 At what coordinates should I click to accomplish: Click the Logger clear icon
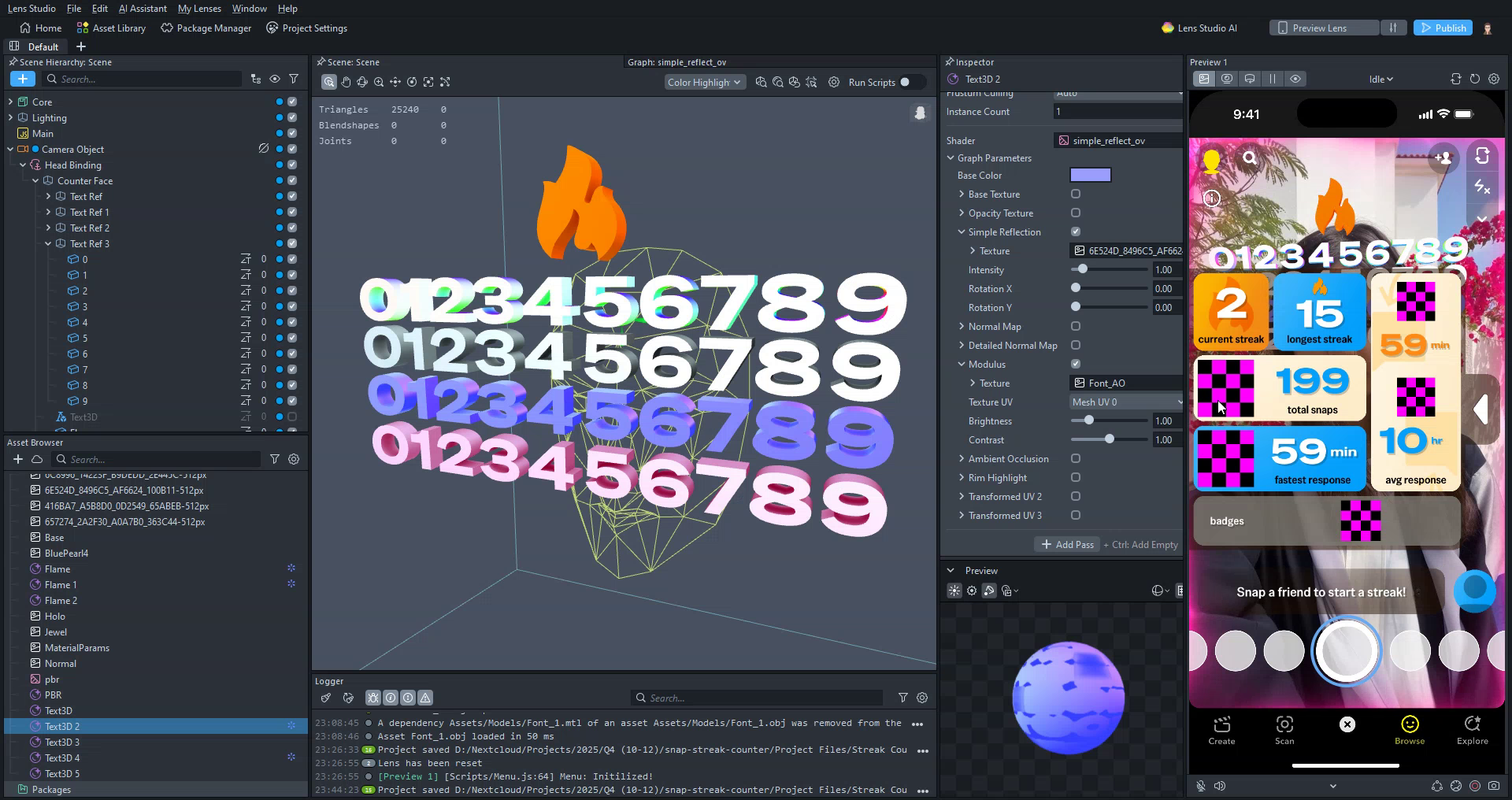tap(326, 698)
